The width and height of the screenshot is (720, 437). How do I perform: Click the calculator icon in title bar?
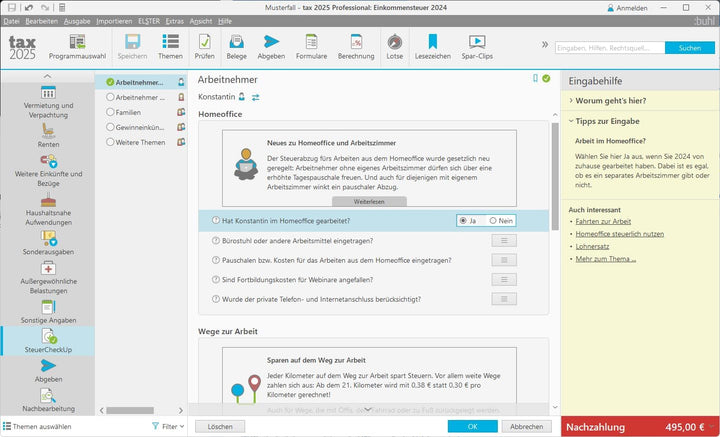pos(62,7)
